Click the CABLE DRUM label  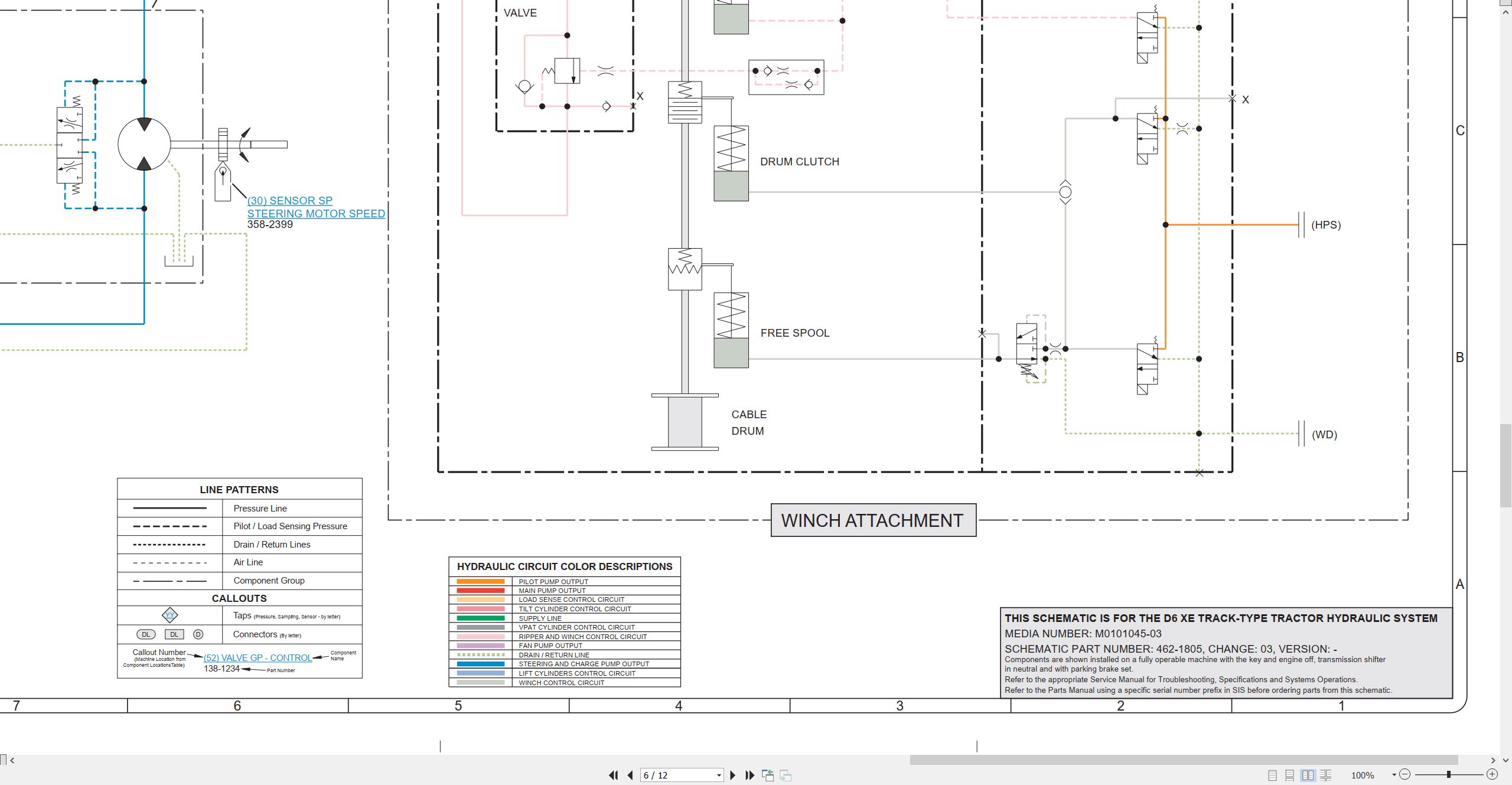749,423
